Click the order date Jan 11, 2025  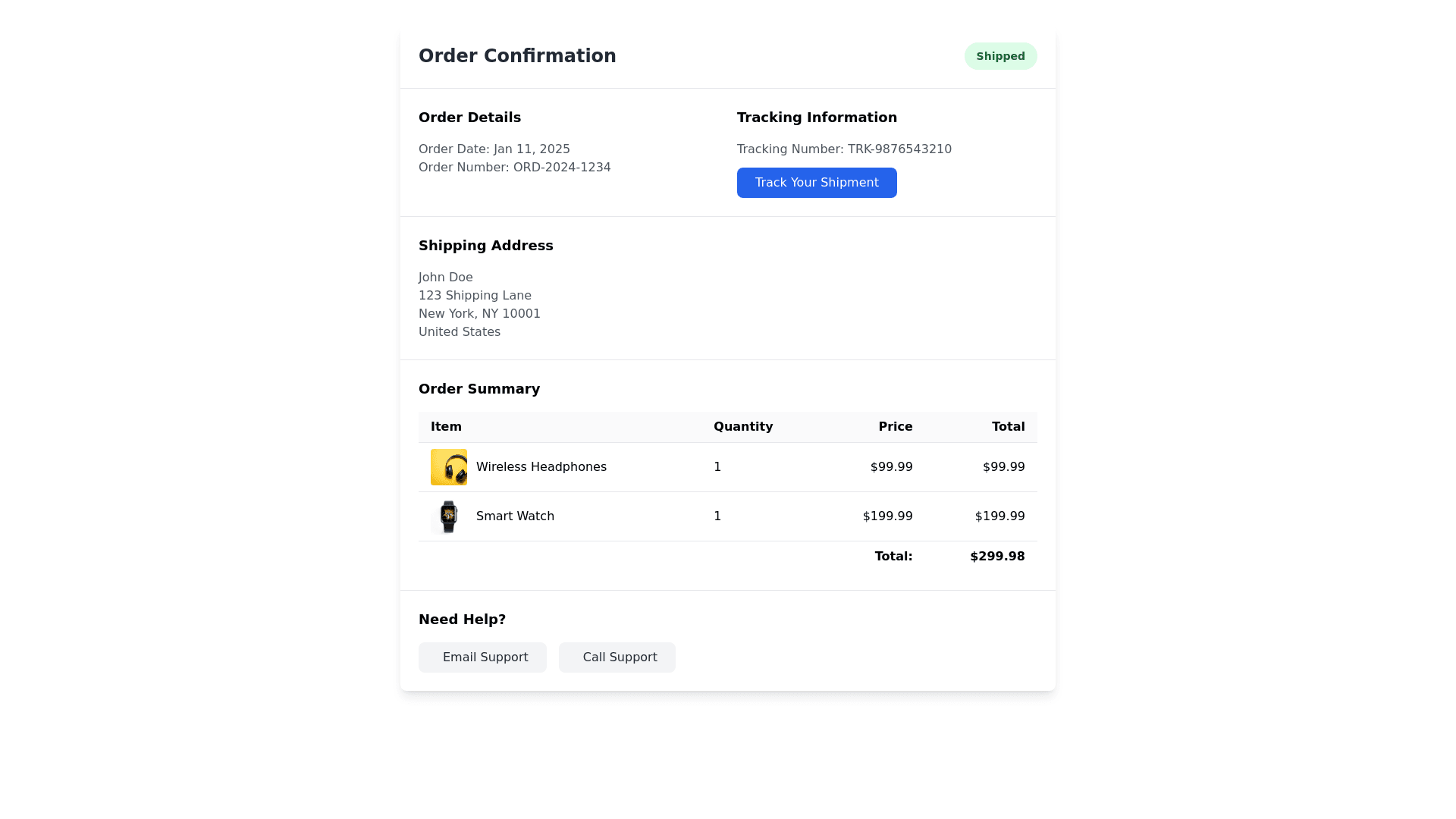tap(532, 149)
